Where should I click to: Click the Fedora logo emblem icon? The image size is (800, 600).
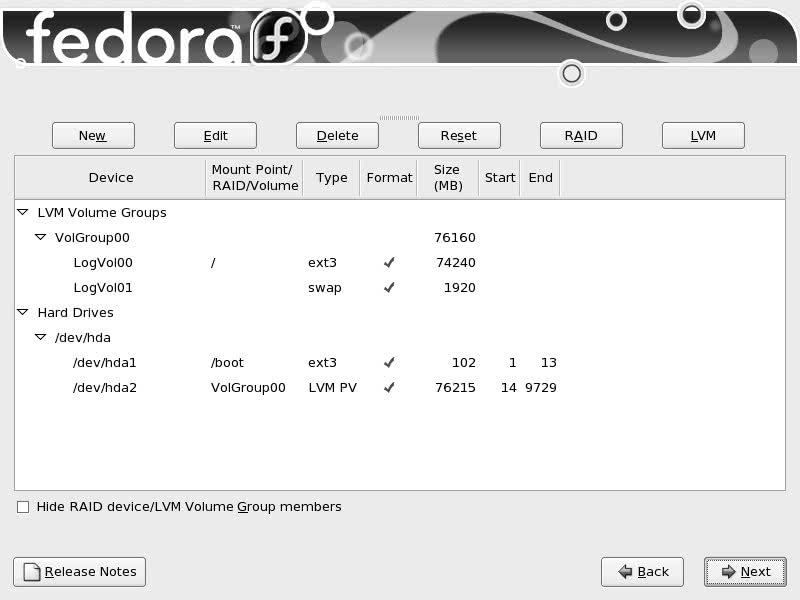278,38
